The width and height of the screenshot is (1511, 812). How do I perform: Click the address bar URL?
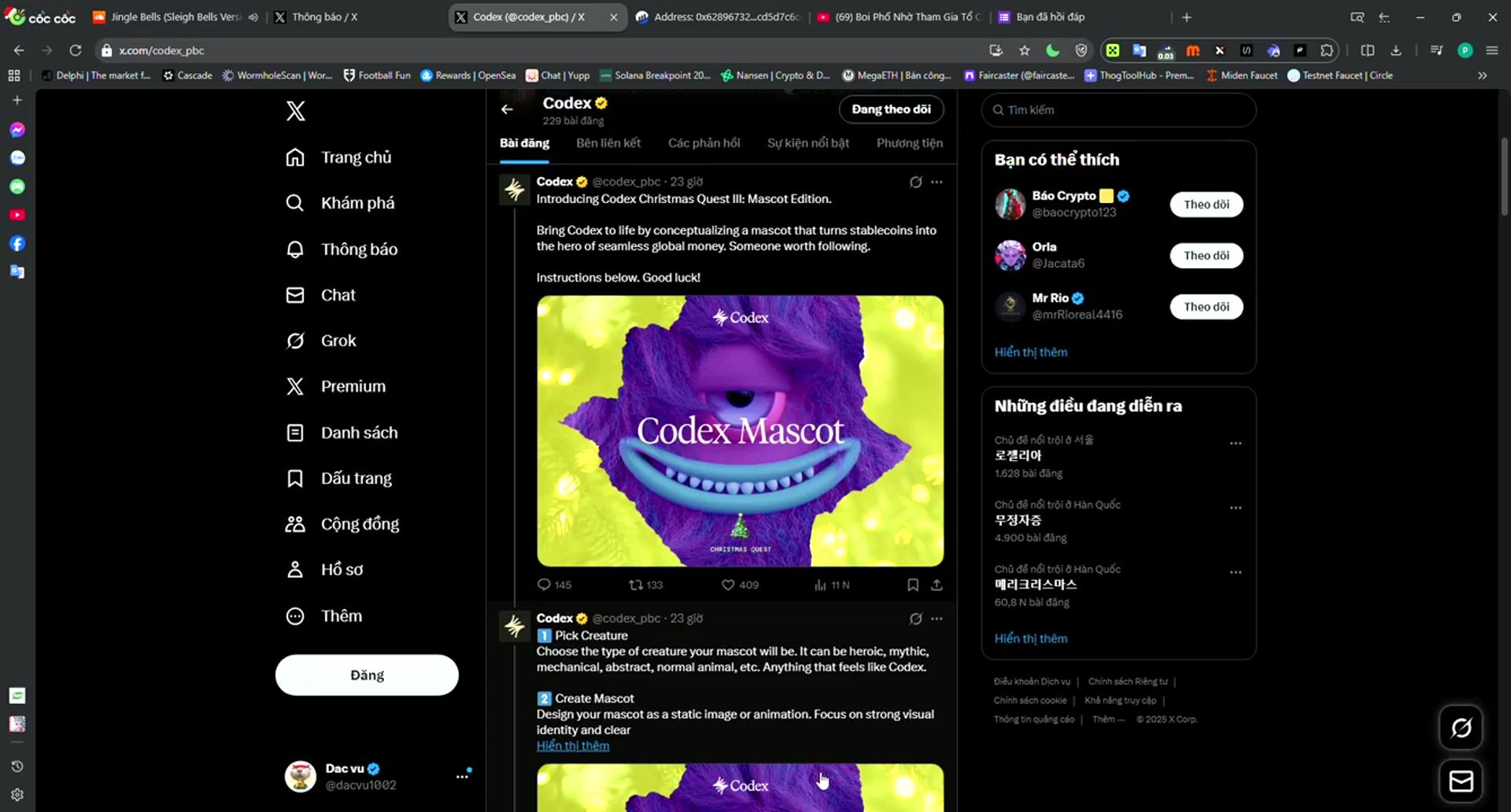(161, 50)
